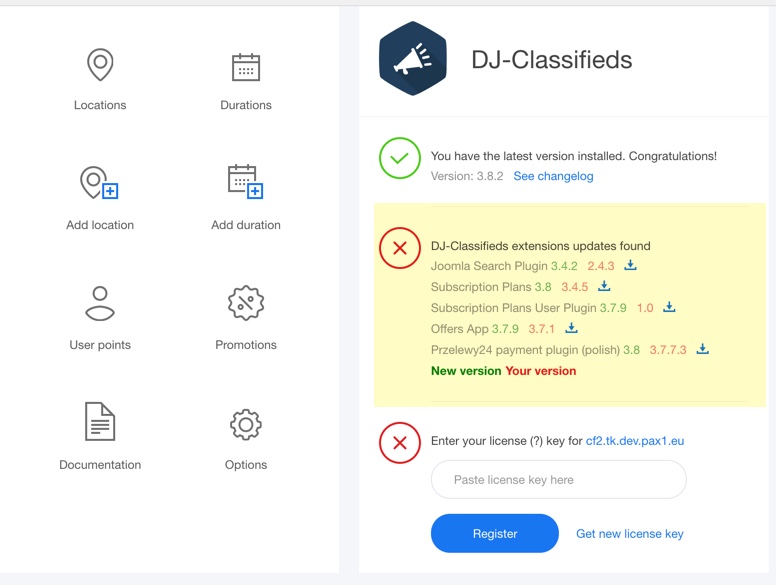Click the Promotions label

point(246,344)
